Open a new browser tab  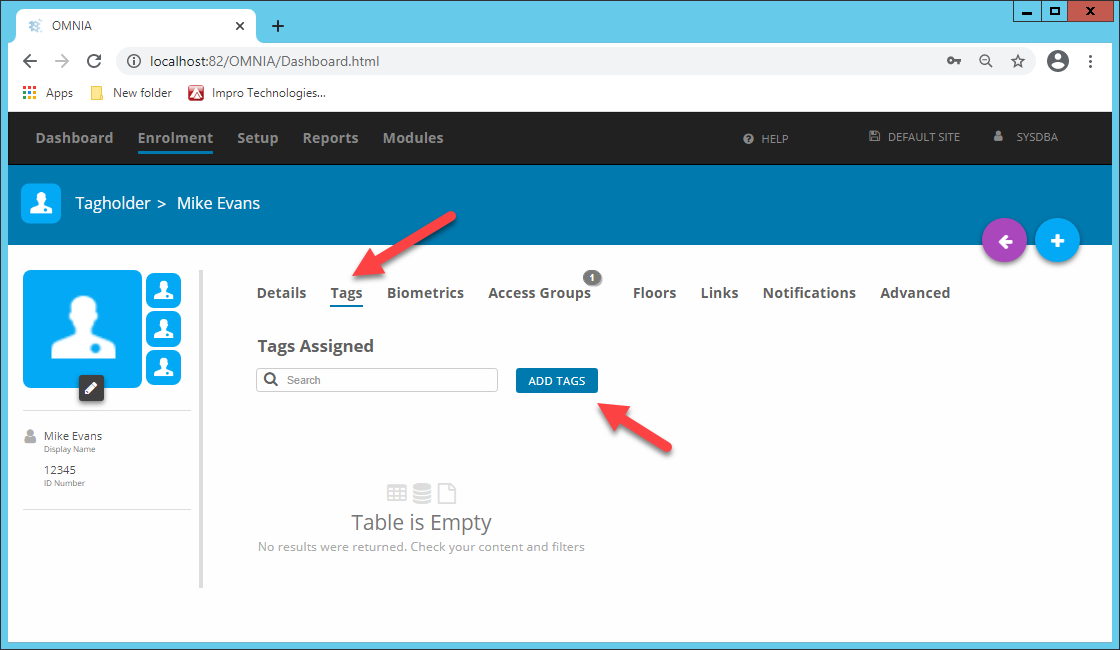coord(278,26)
